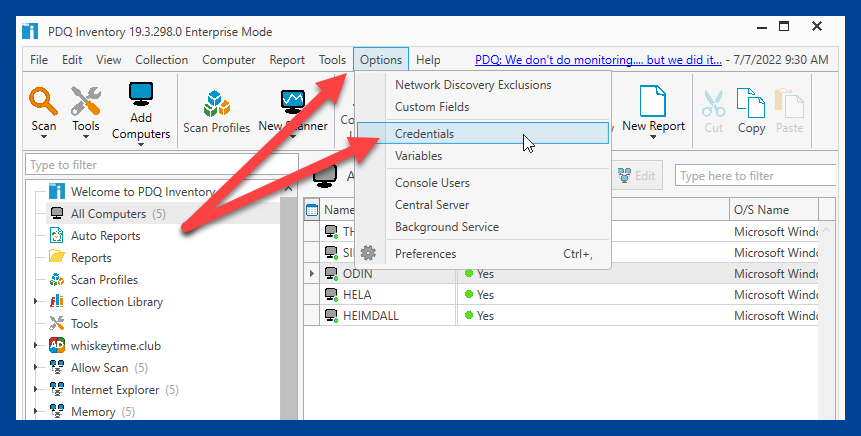This screenshot has width=861, height=436.
Task: Open the Tools wrench toolbar button
Action: 86,101
